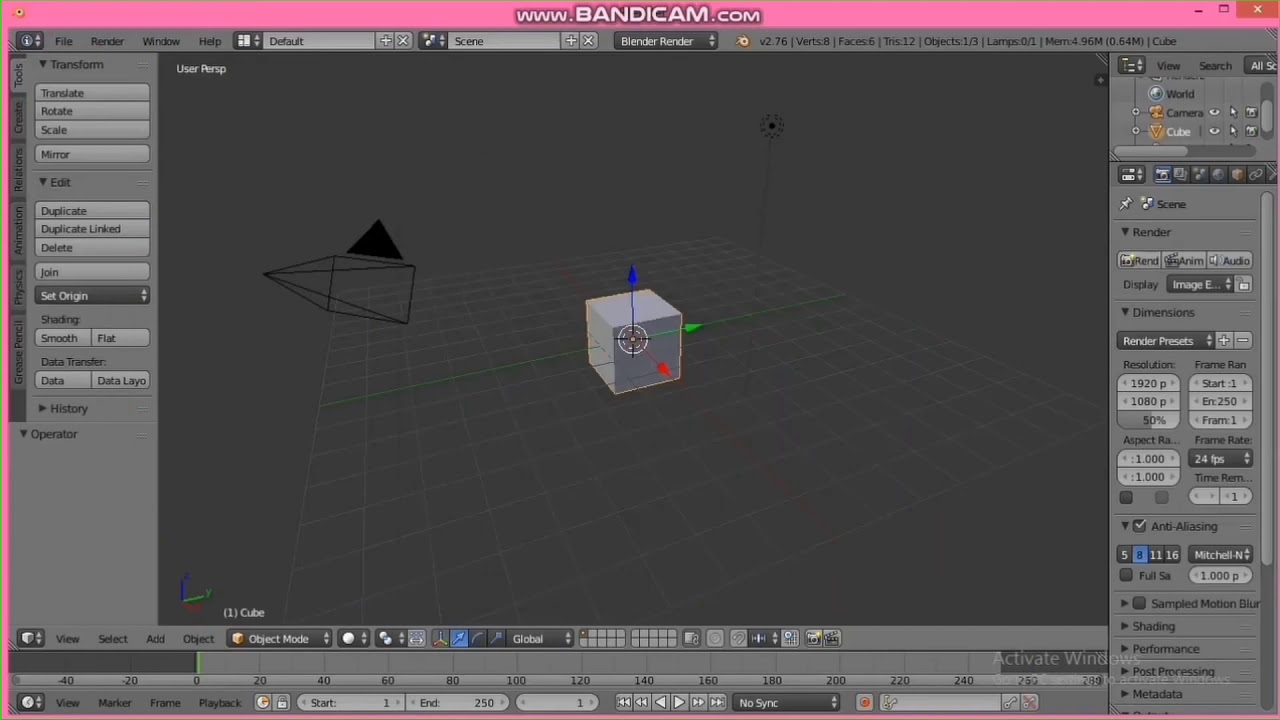Screen dimensions: 1280x720
Task: Open the Object properties tab icon
Action: pos(1237,175)
